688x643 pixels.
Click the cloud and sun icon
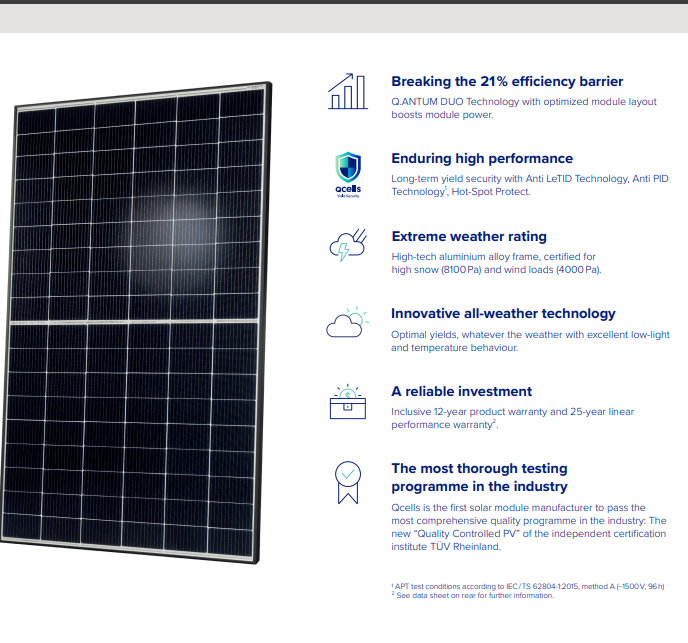347,322
